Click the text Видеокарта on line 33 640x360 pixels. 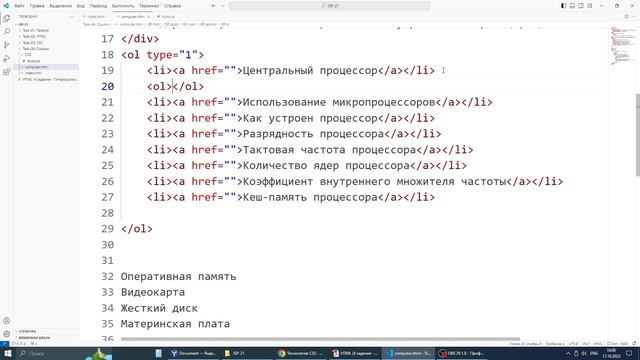[153, 292]
